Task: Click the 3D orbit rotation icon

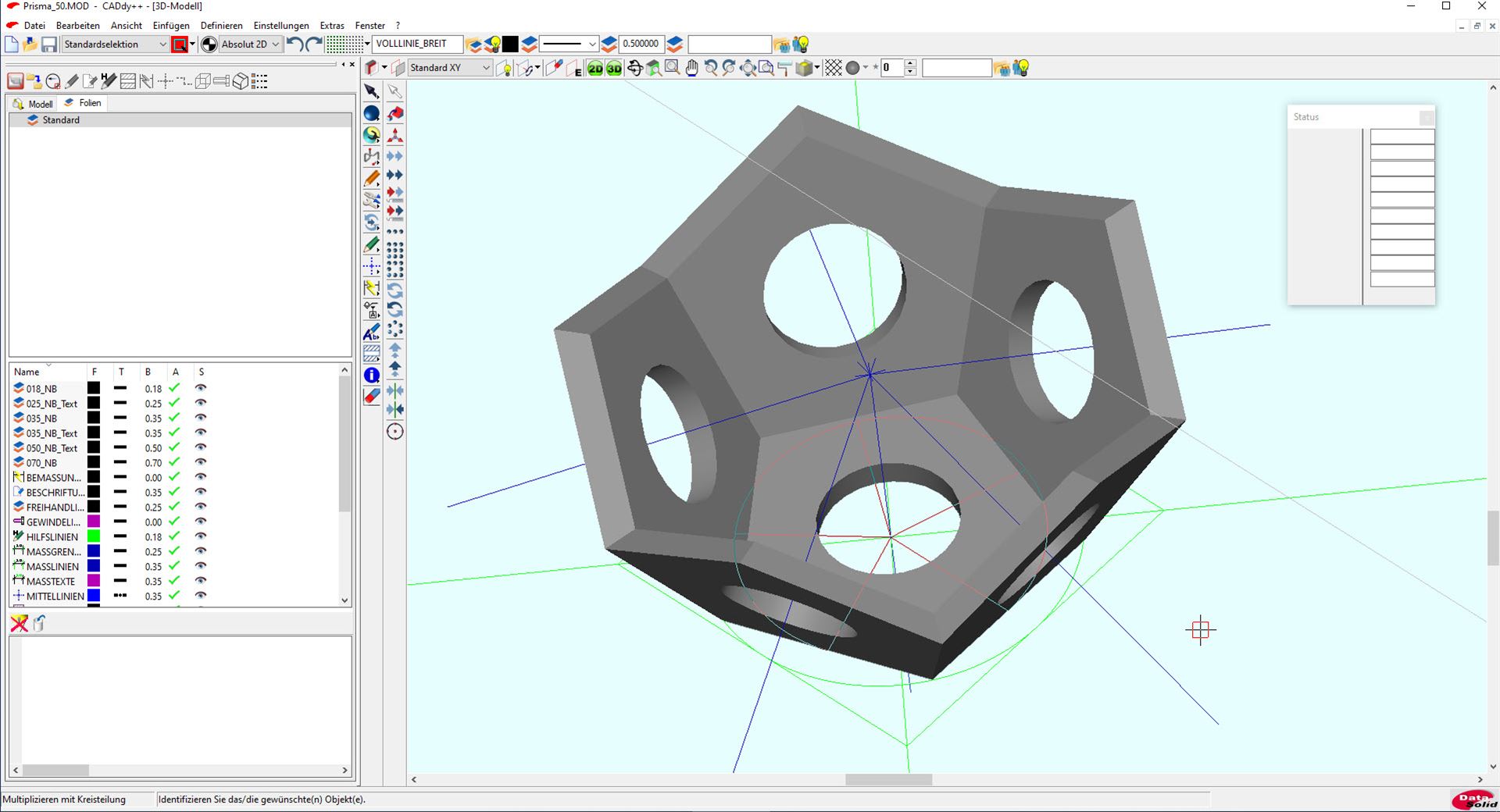Action: point(635,69)
